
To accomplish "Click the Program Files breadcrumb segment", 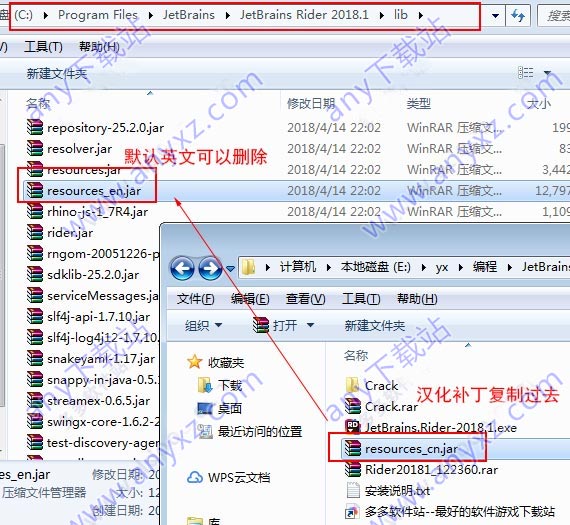I will pyautogui.click(x=98, y=15).
